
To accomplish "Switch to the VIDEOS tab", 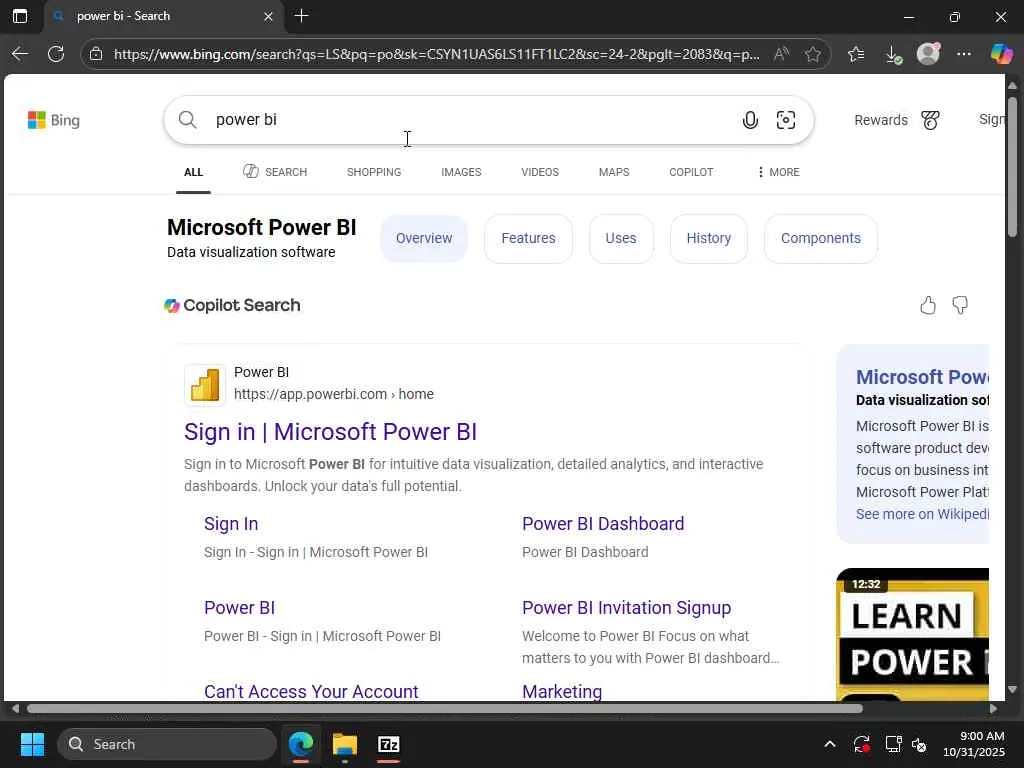I will [540, 172].
